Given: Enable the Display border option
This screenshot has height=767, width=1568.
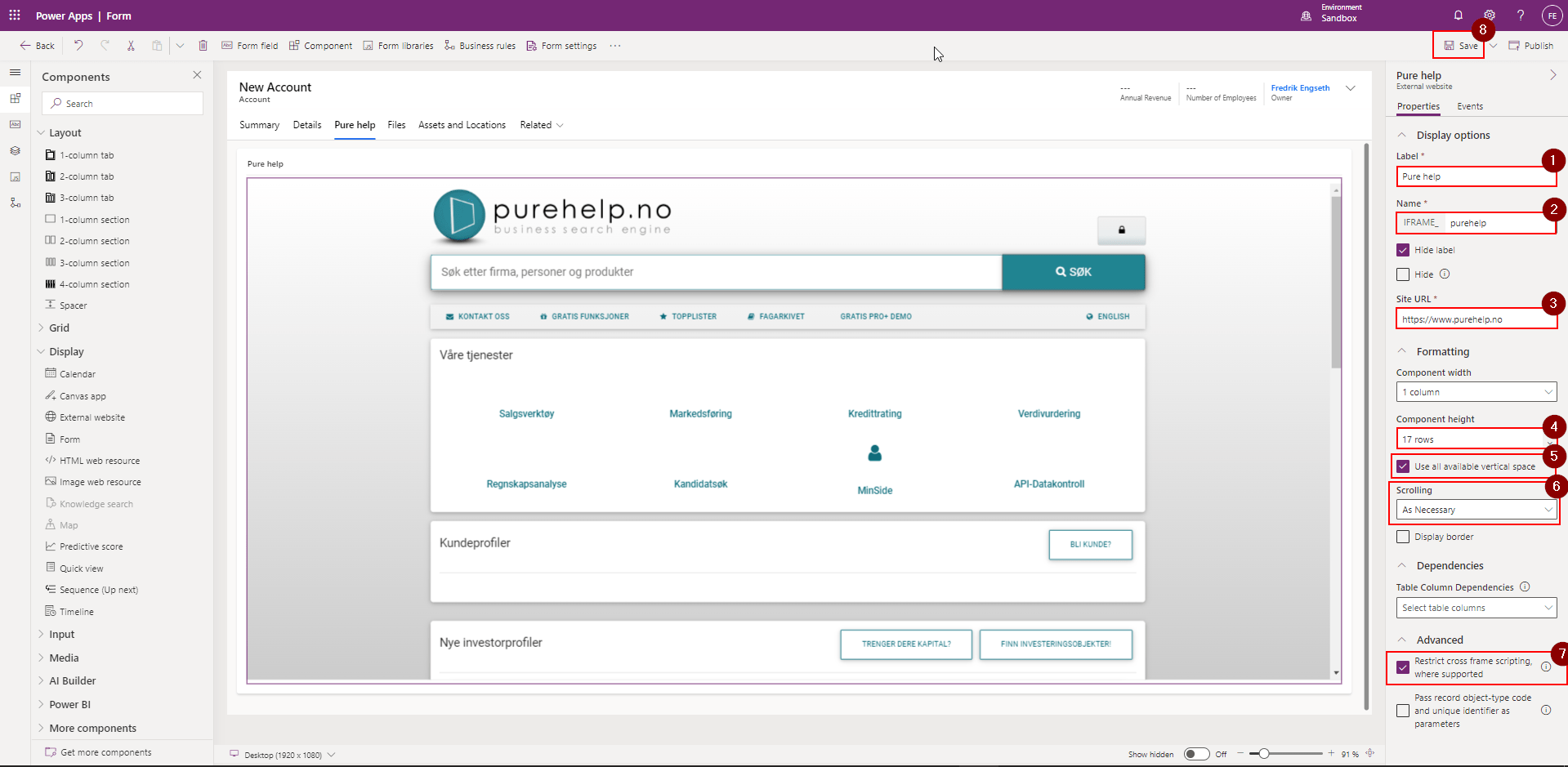Looking at the screenshot, I should (x=1403, y=537).
